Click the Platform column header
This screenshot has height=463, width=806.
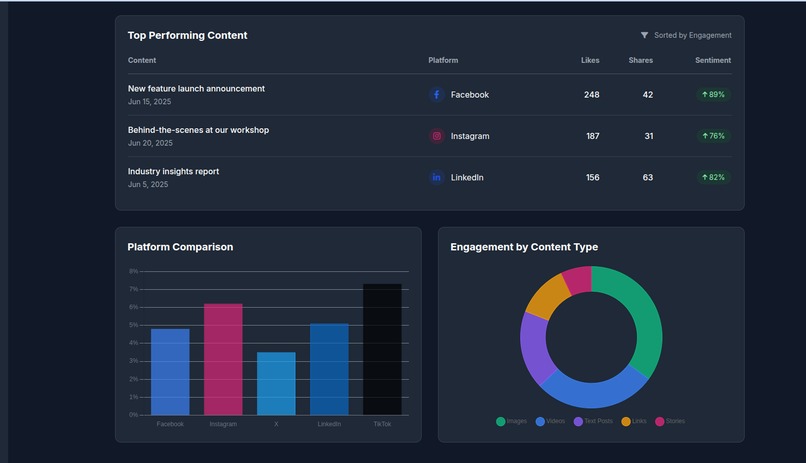coord(443,60)
